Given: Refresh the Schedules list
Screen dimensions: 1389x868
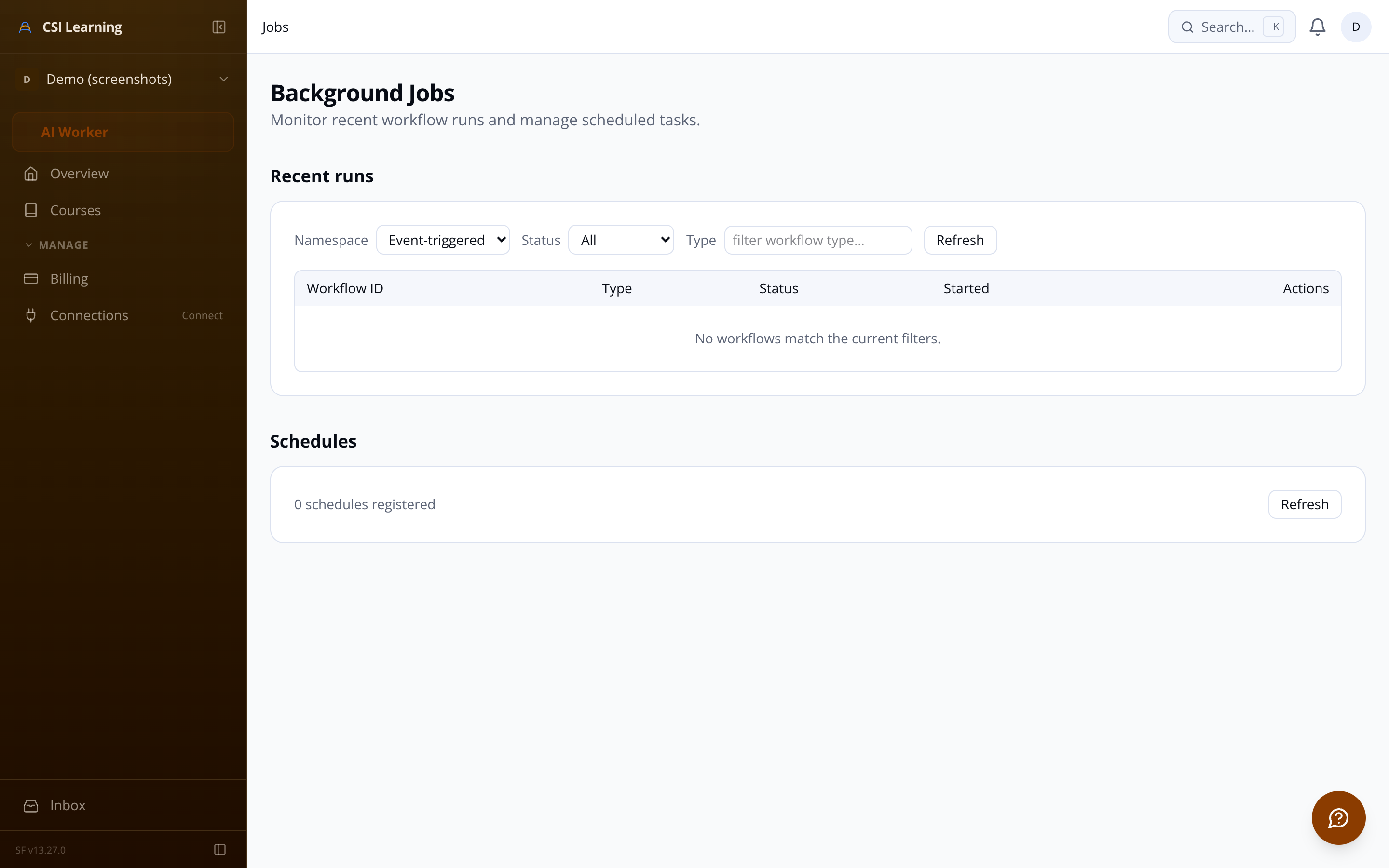Looking at the screenshot, I should coord(1305,504).
